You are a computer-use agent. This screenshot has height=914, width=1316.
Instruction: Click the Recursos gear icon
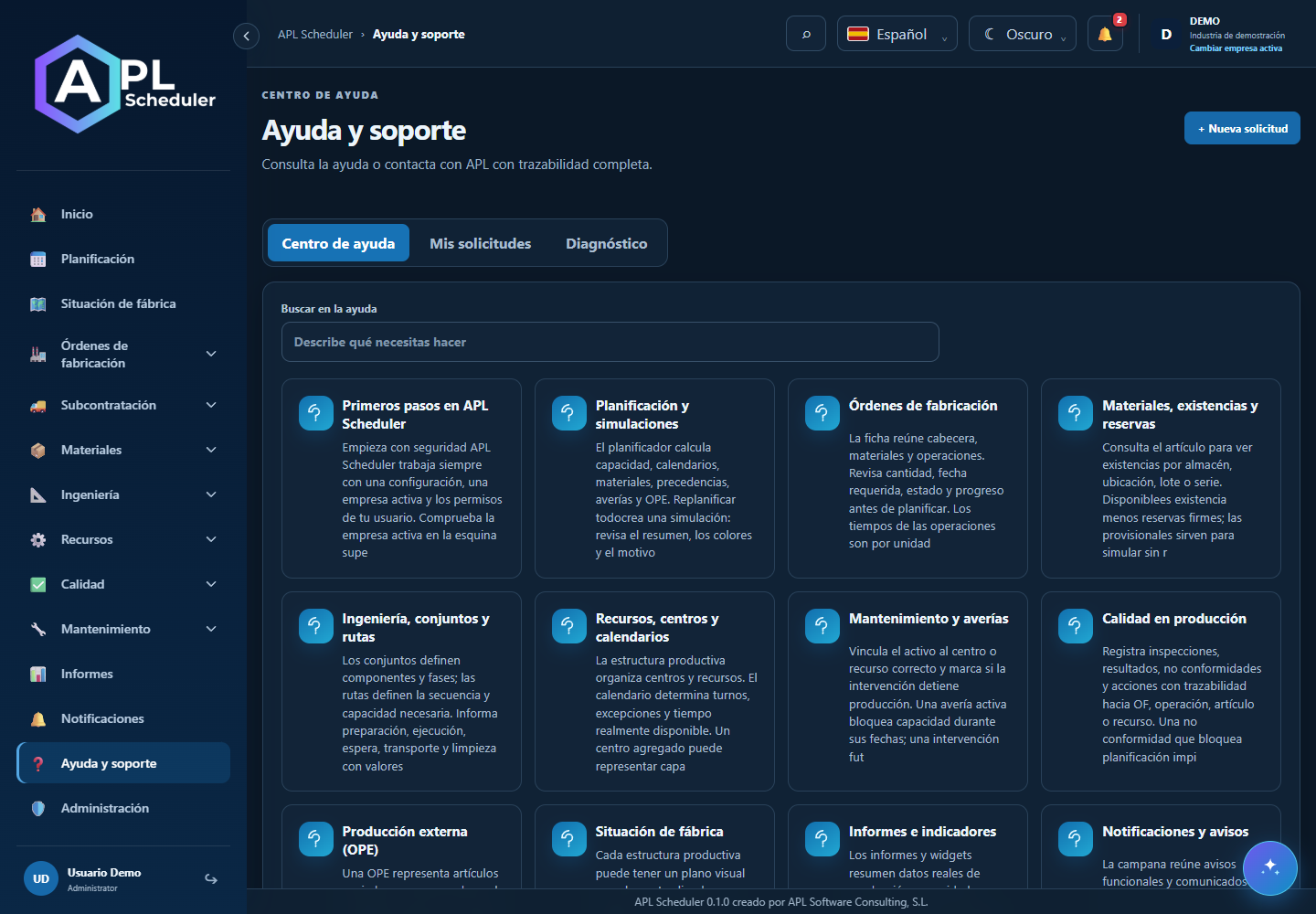click(38, 540)
